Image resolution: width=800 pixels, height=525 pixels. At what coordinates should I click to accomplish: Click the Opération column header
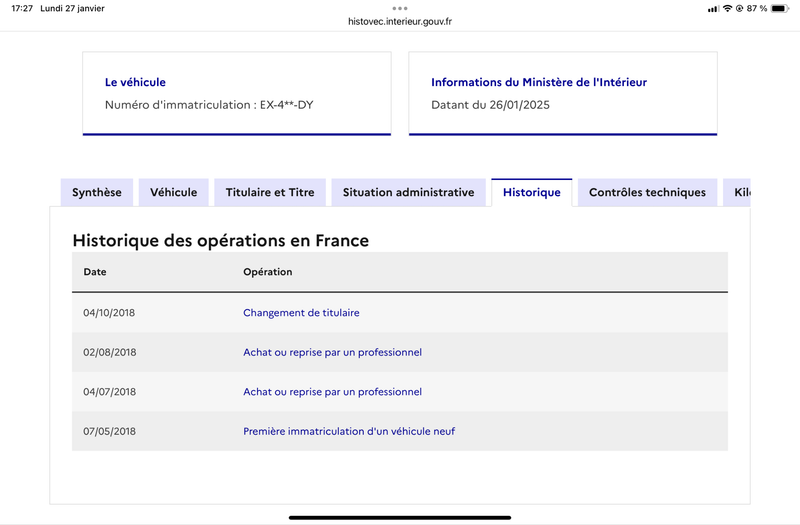pos(267,272)
